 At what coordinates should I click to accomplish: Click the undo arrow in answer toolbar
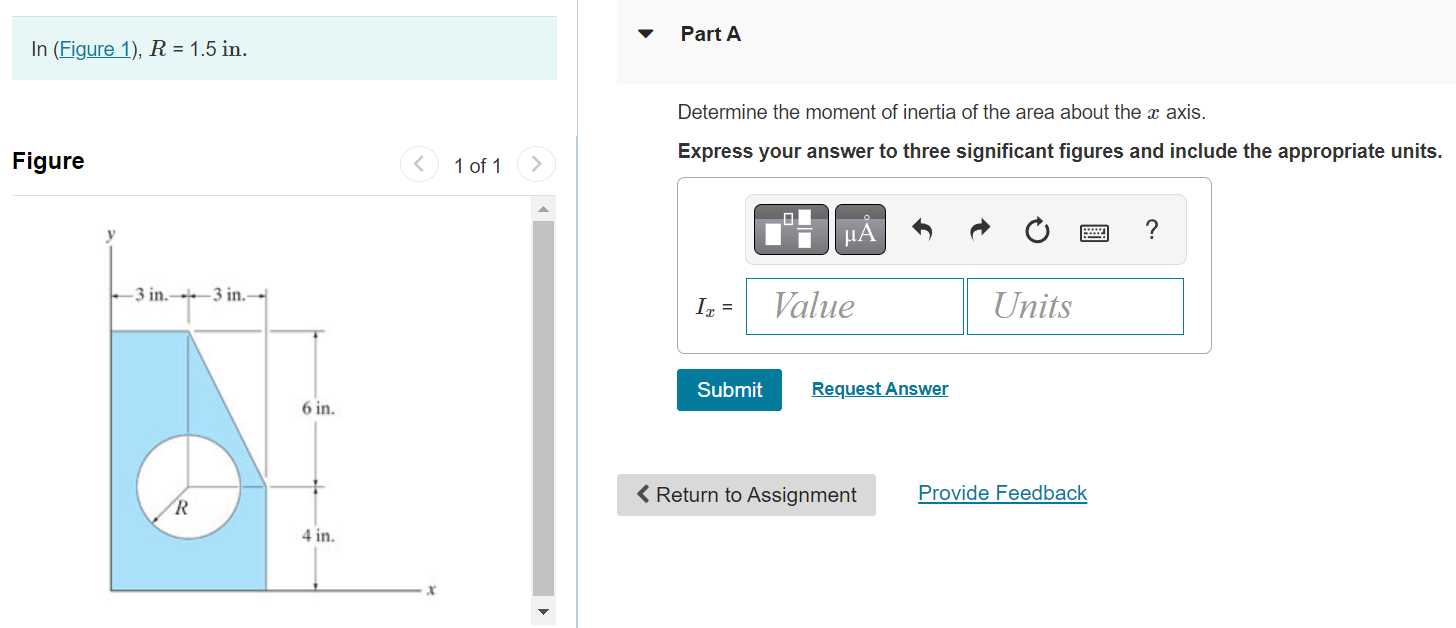click(921, 229)
